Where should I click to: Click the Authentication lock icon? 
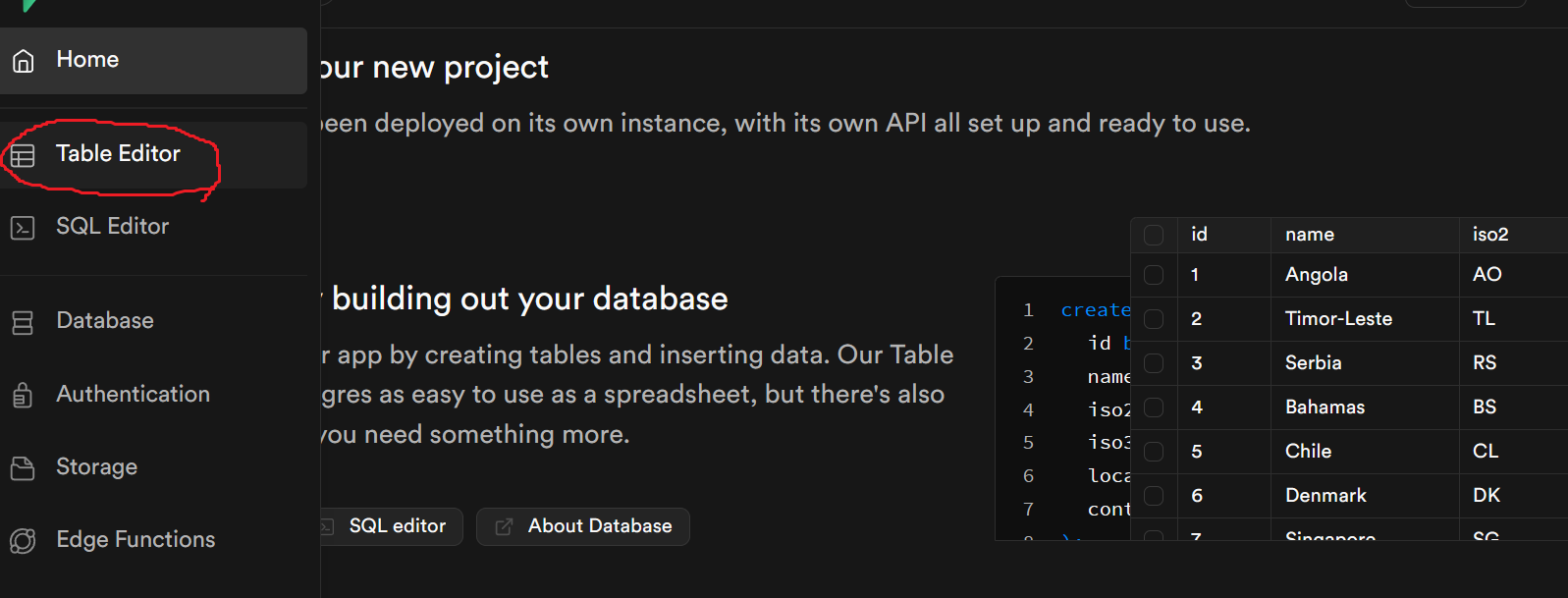click(x=23, y=395)
